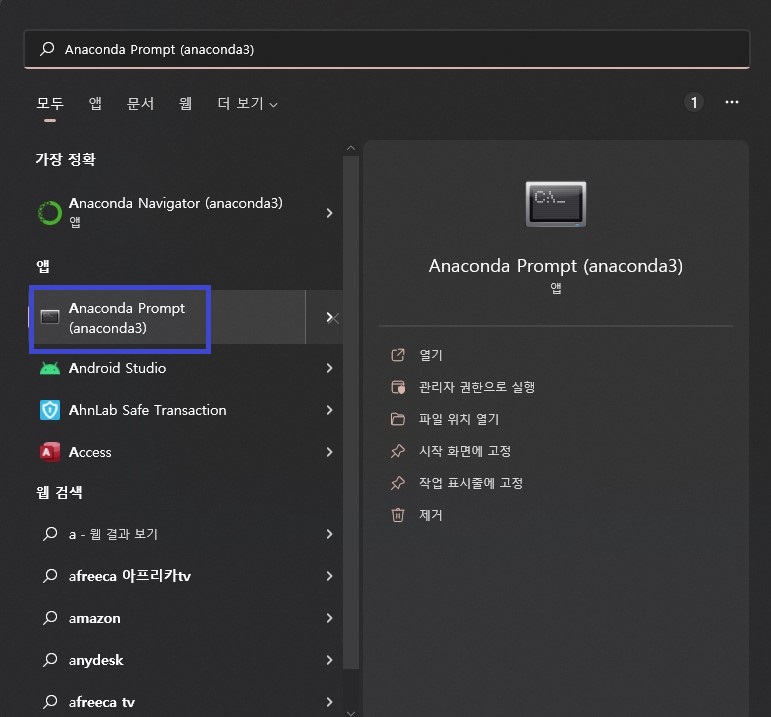
Task: Click the search input field text
Action: [x=159, y=49]
